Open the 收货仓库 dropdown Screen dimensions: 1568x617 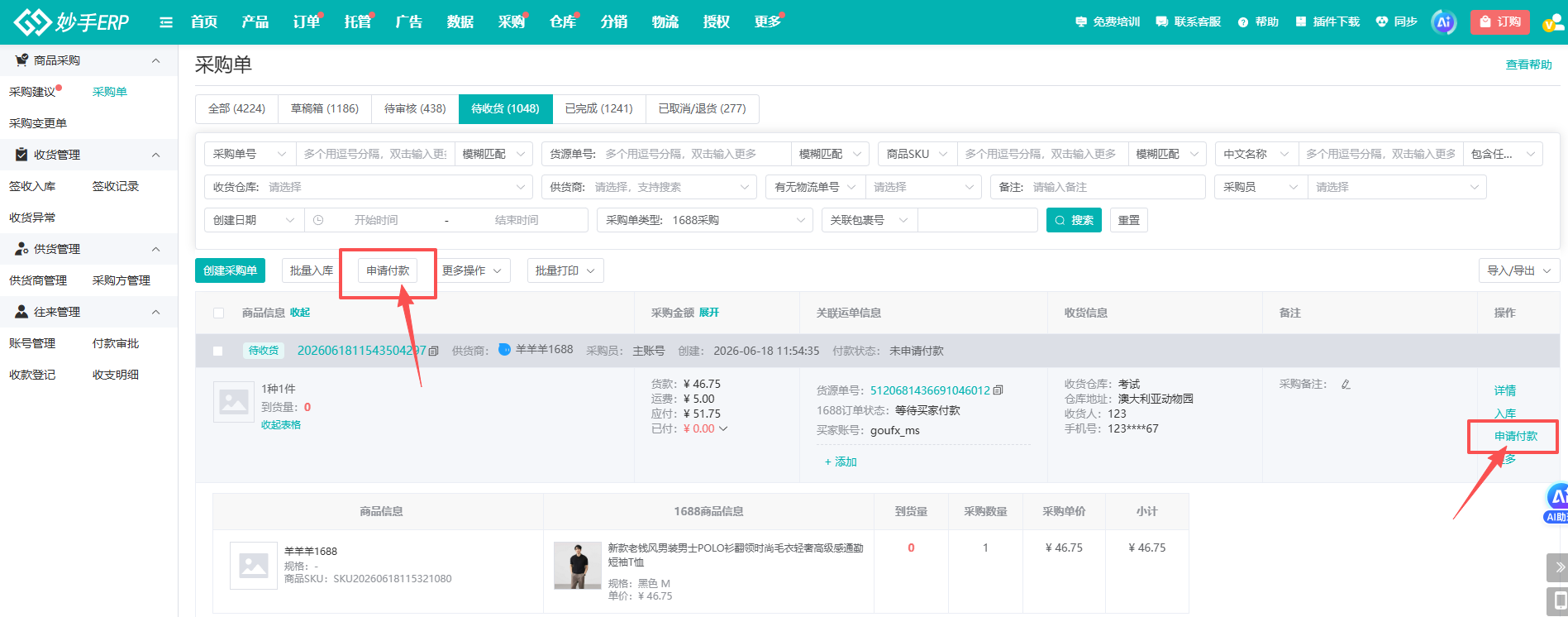369,187
